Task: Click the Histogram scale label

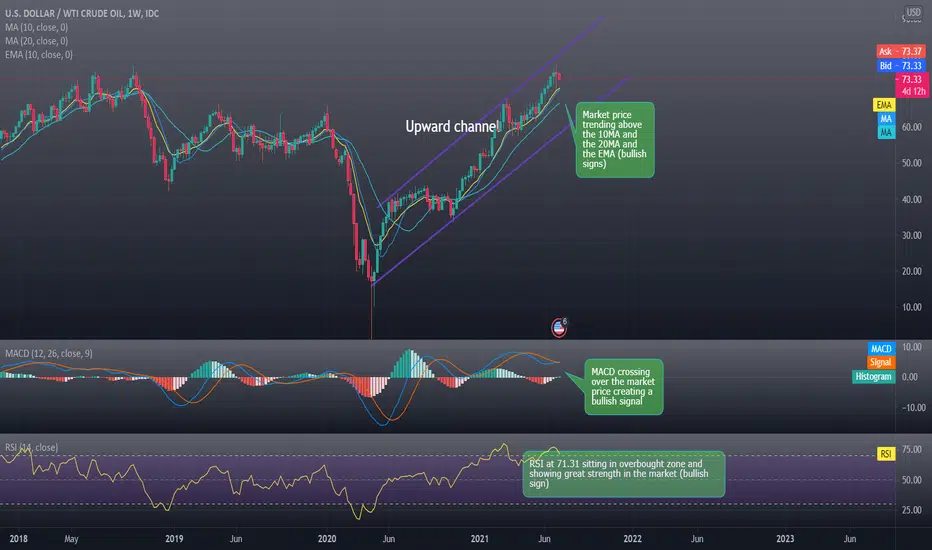Action: click(x=873, y=377)
